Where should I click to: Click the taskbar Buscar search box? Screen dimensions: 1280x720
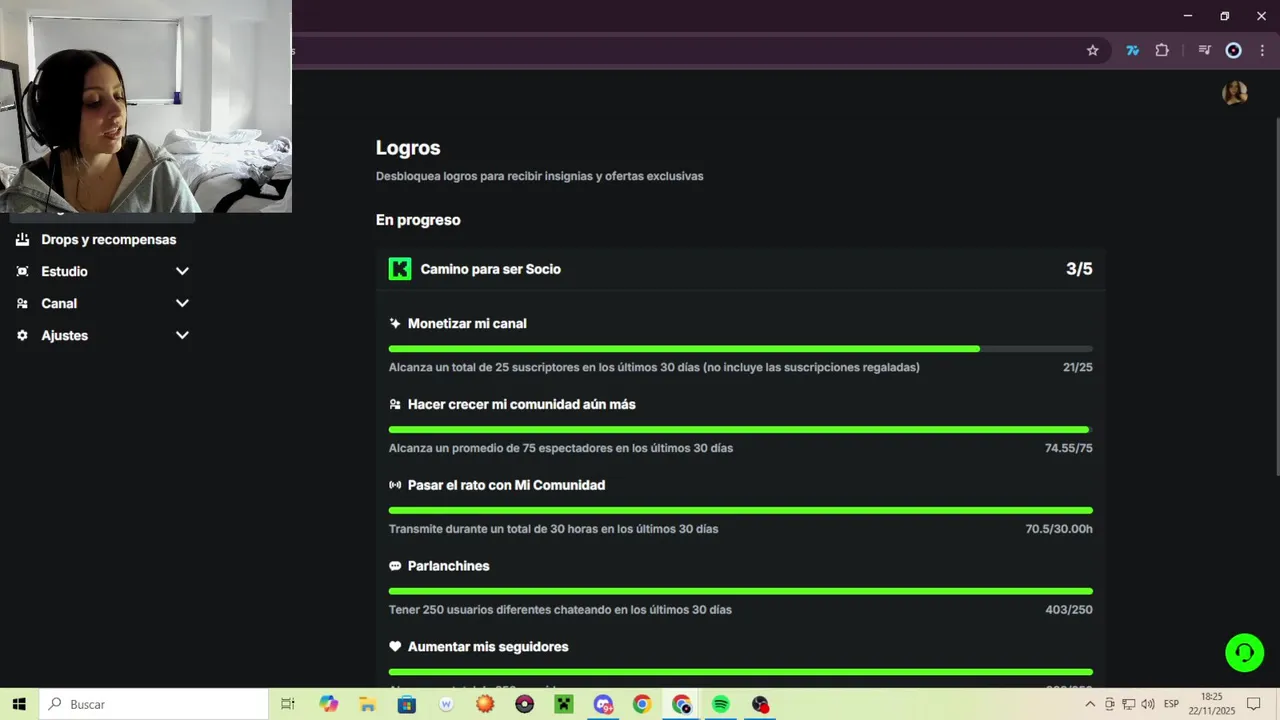(x=153, y=705)
